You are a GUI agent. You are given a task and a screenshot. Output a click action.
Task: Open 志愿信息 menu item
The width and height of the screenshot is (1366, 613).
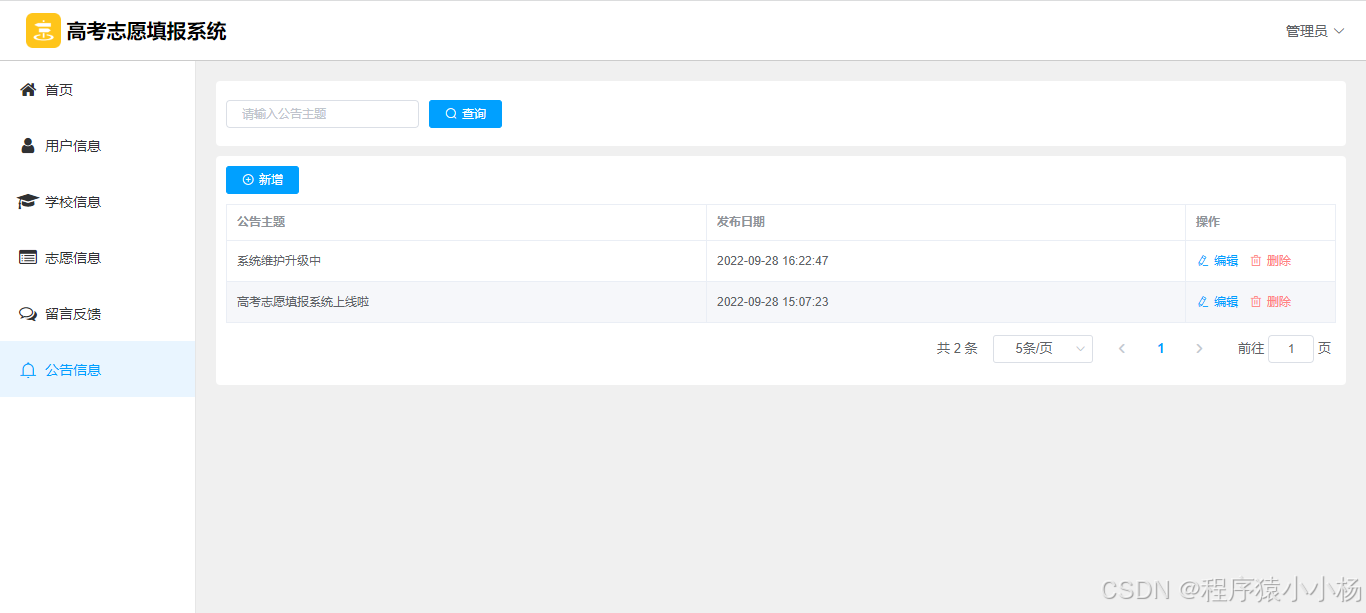[98, 258]
